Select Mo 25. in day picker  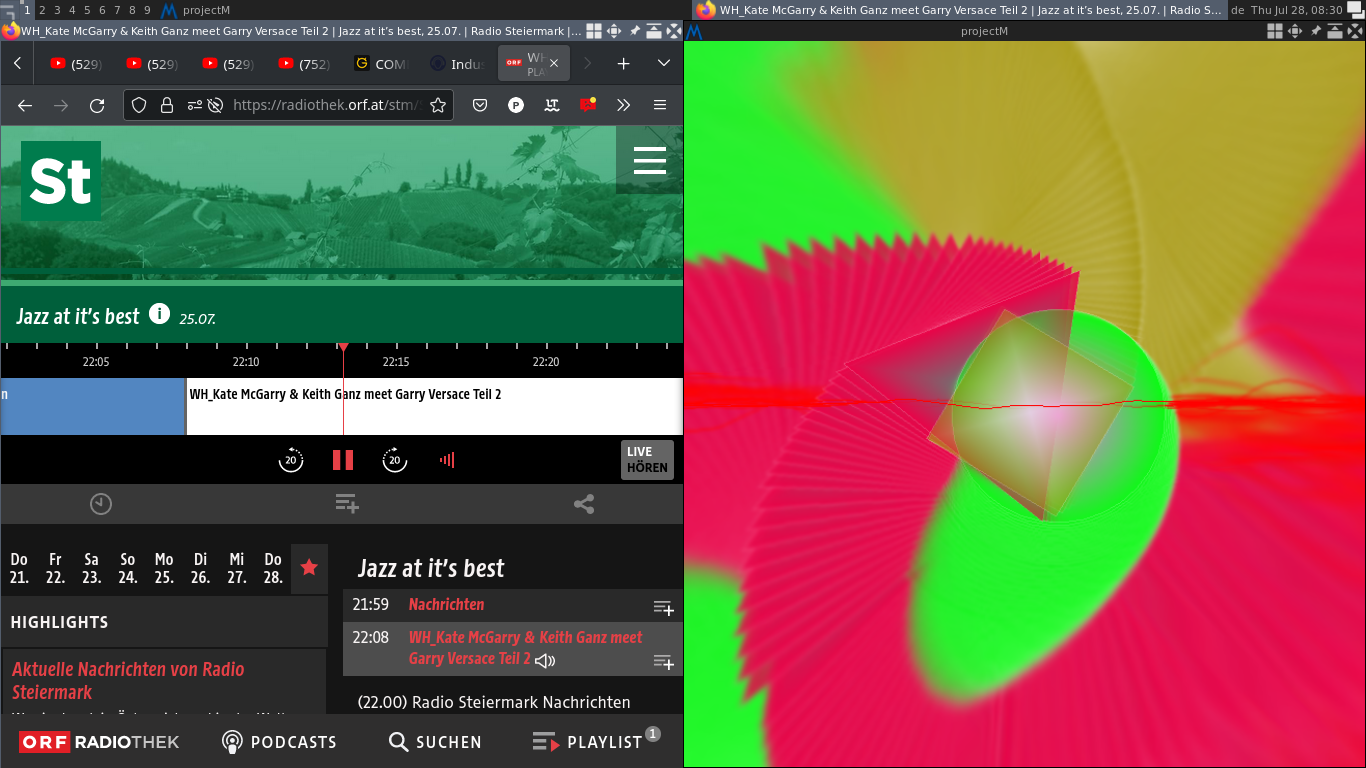pyautogui.click(x=164, y=568)
